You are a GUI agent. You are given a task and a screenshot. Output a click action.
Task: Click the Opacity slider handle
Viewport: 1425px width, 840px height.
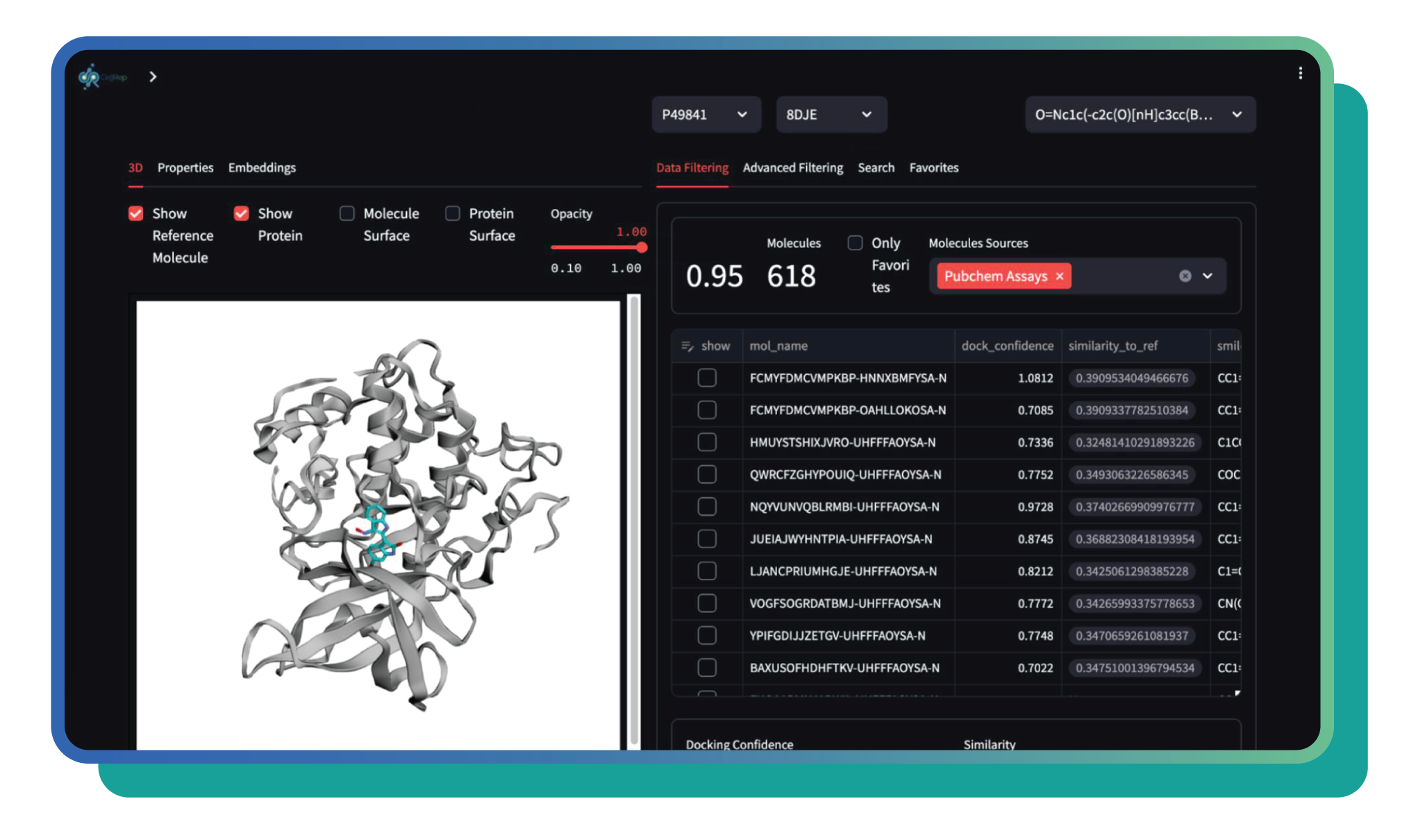click(x=642, y=248)
